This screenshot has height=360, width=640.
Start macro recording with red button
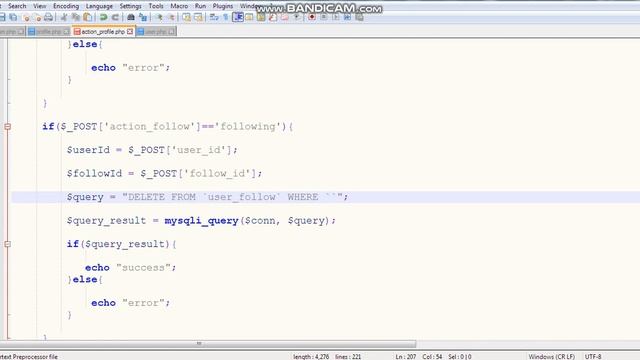coord(311,17)
